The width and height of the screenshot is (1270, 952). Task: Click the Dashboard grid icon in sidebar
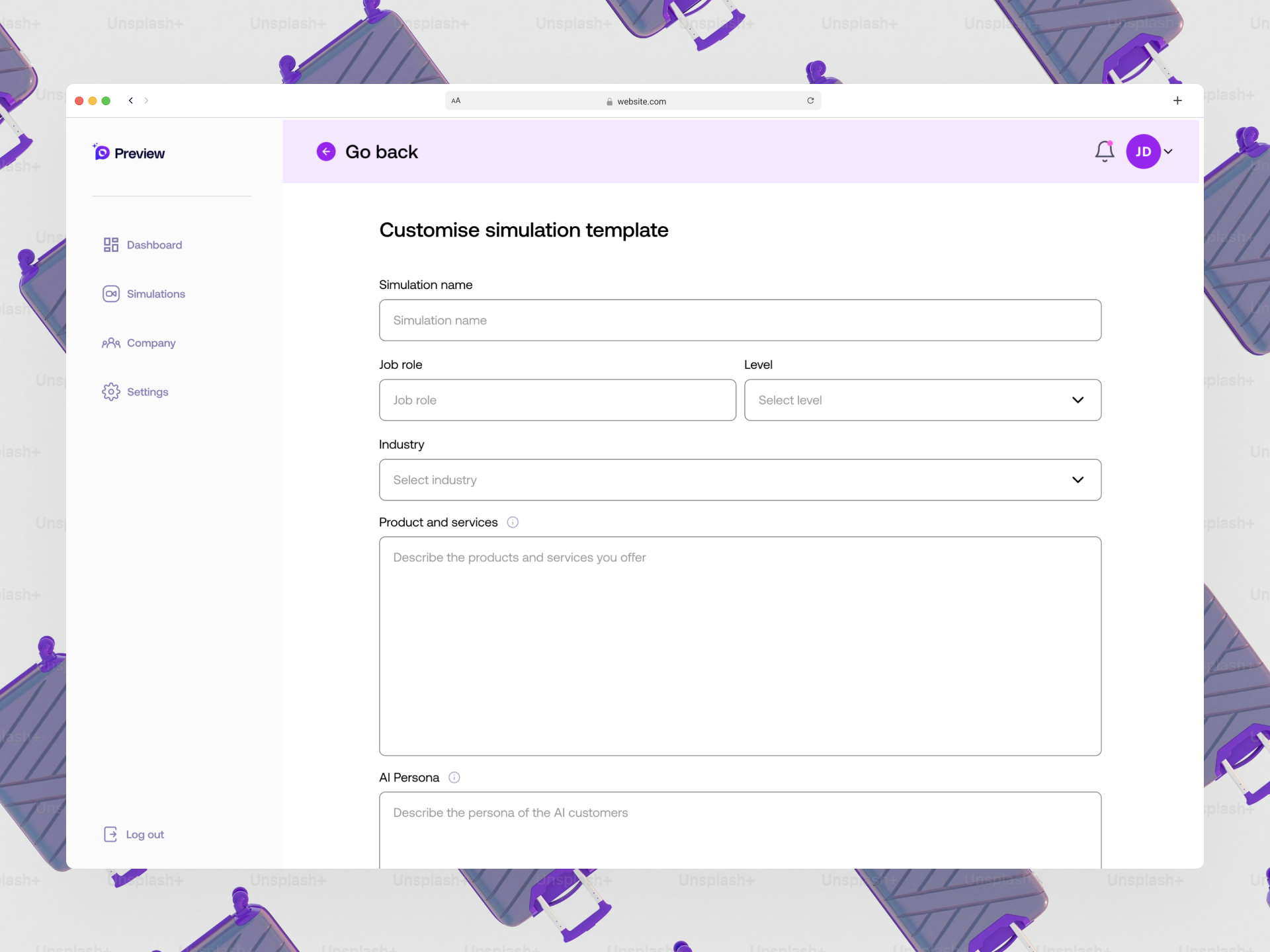[110, 245]
